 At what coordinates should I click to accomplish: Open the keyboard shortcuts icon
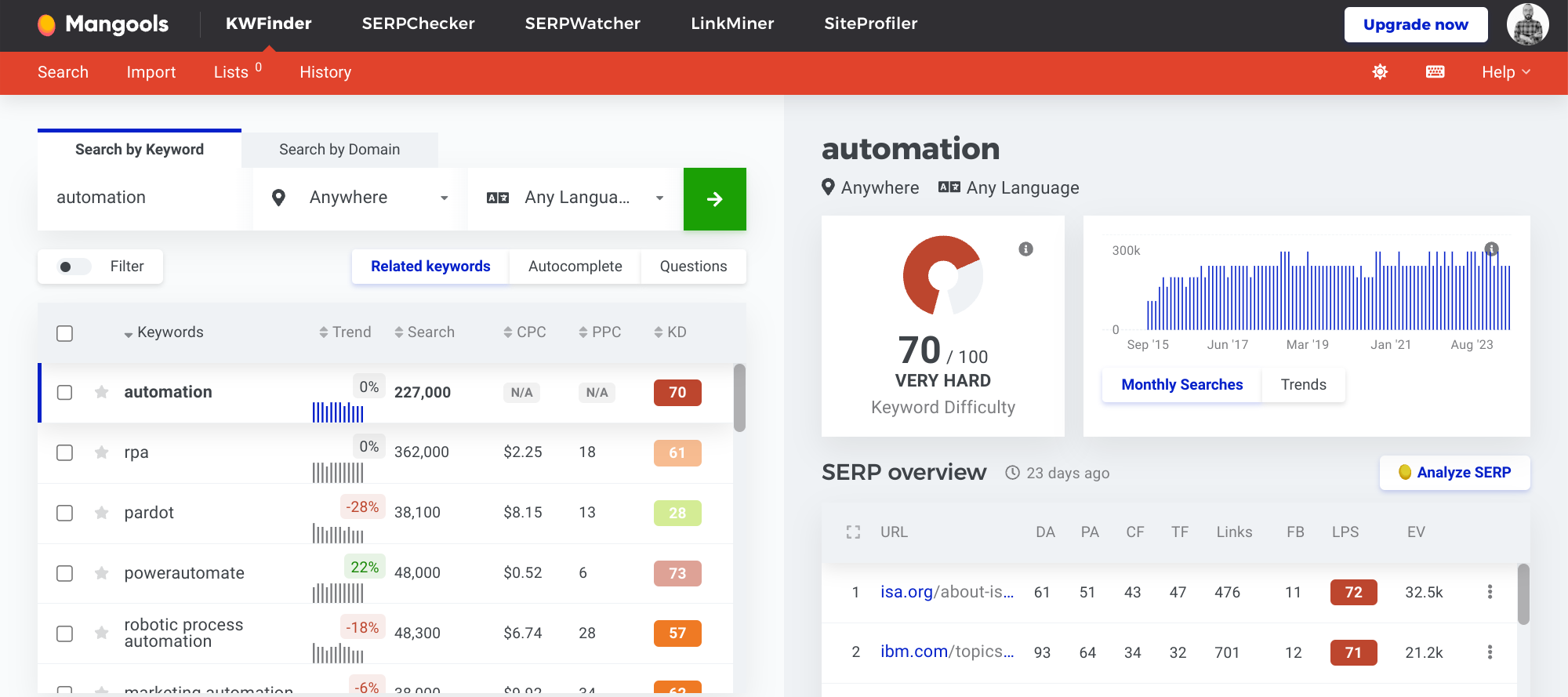1435,72
